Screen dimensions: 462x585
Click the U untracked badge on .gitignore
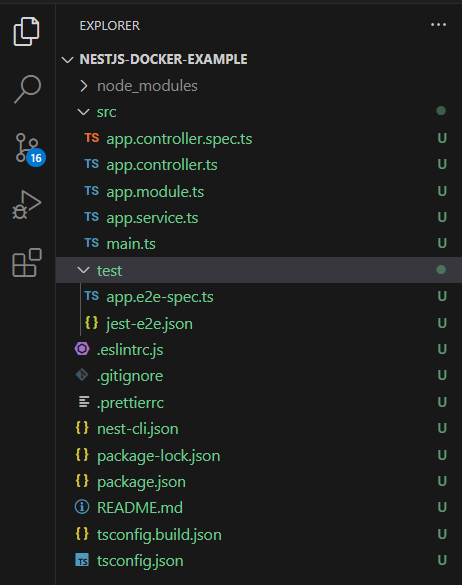pyautogui.click(x=442, y=375)
